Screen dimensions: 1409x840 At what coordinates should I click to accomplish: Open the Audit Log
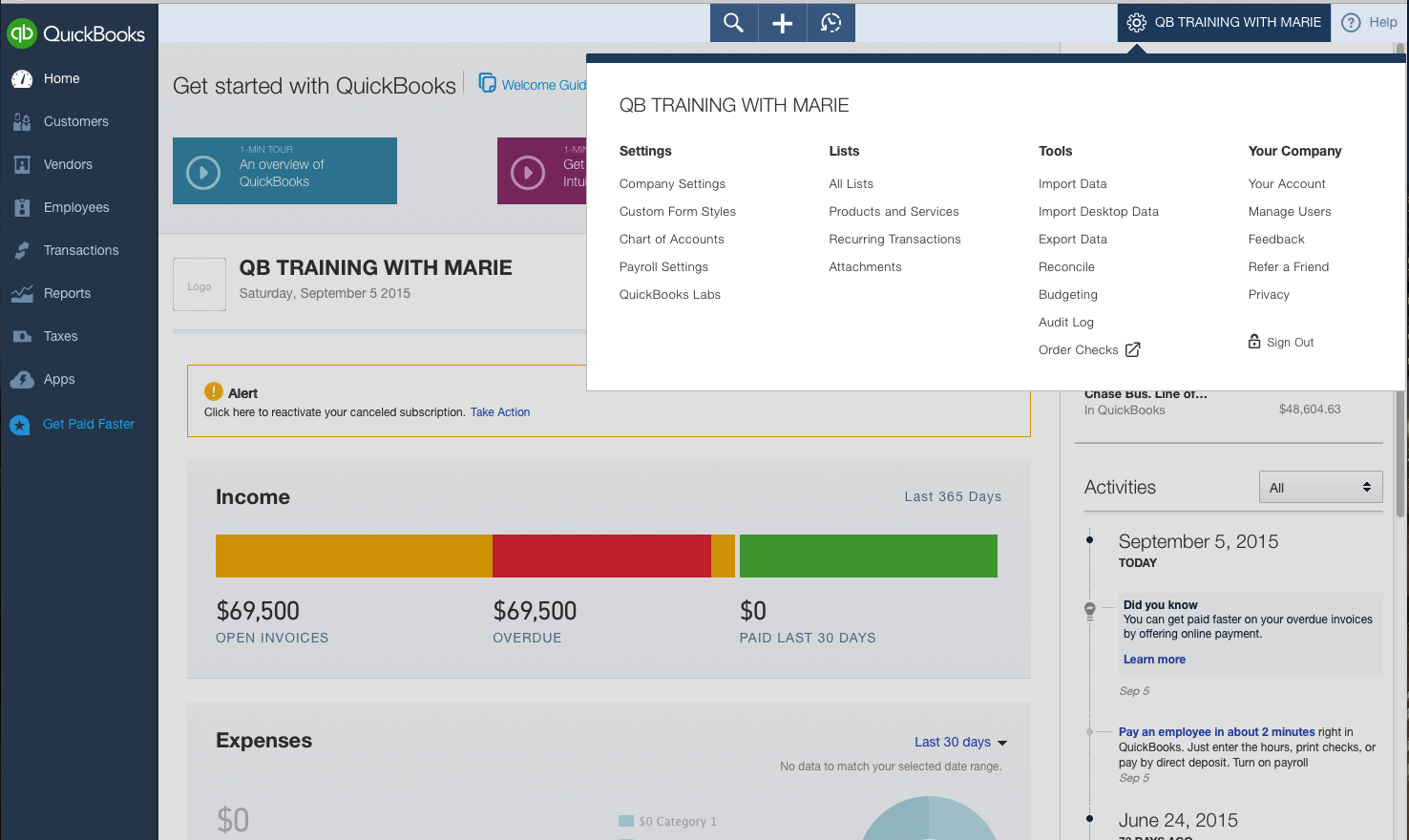tap(1066, 323)
